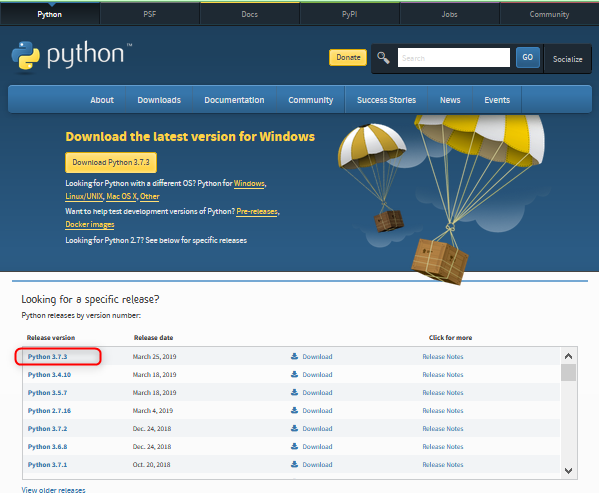Open the Docker images link

tap(90, 224)
